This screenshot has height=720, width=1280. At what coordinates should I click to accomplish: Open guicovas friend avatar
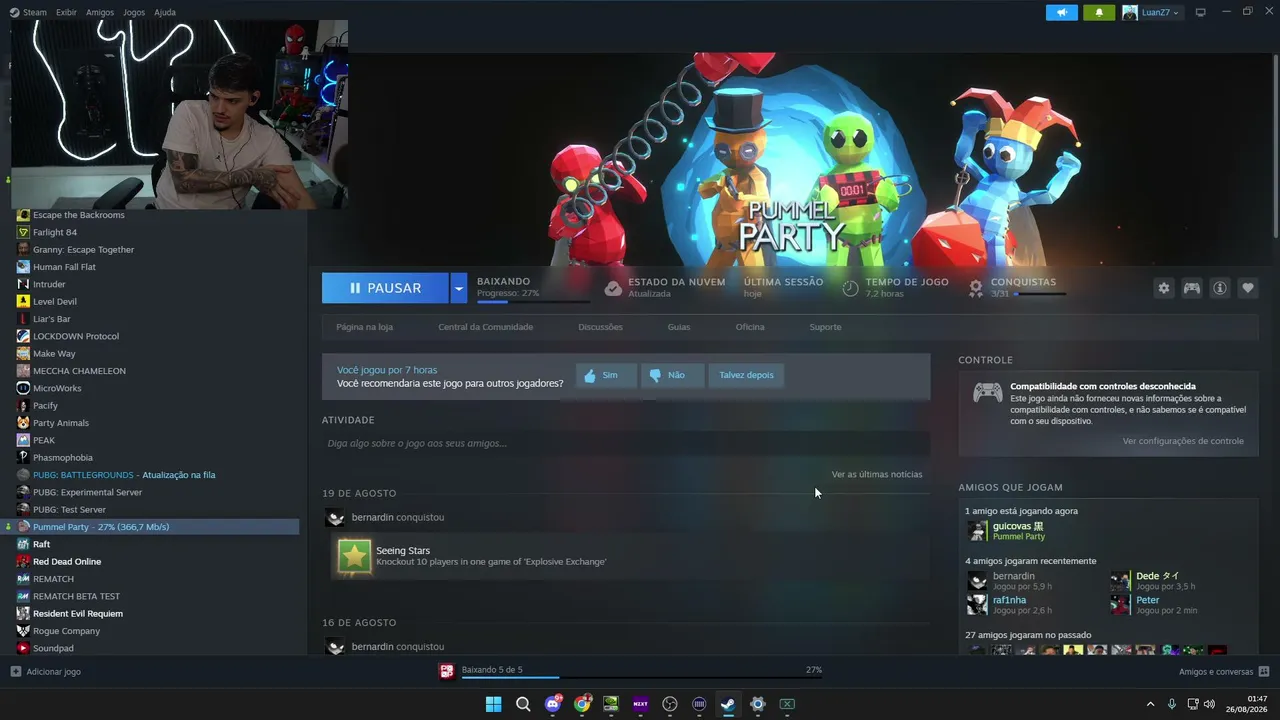(977, 531)
